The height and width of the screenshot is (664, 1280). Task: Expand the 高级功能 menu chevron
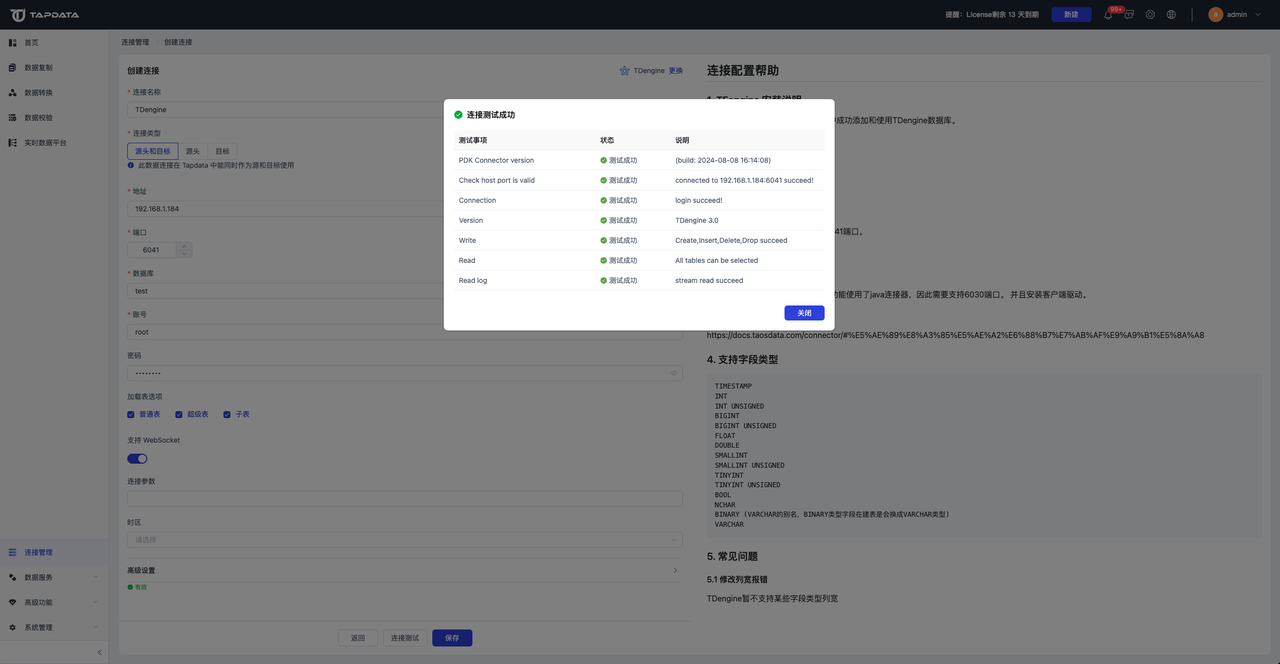pyautogui.click(x=96, y=602)
